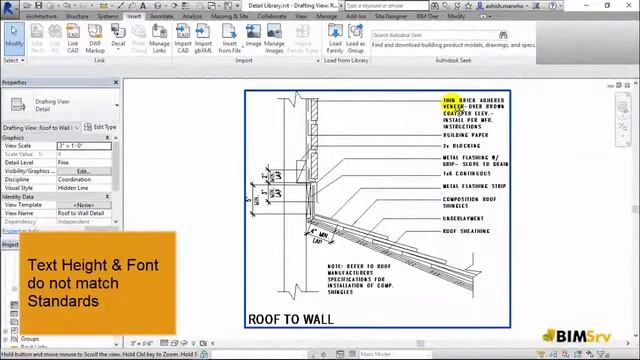Click the View Template <None> button
Screen dimensions: 640x360
pyautogui.click(x=84, y=205)
